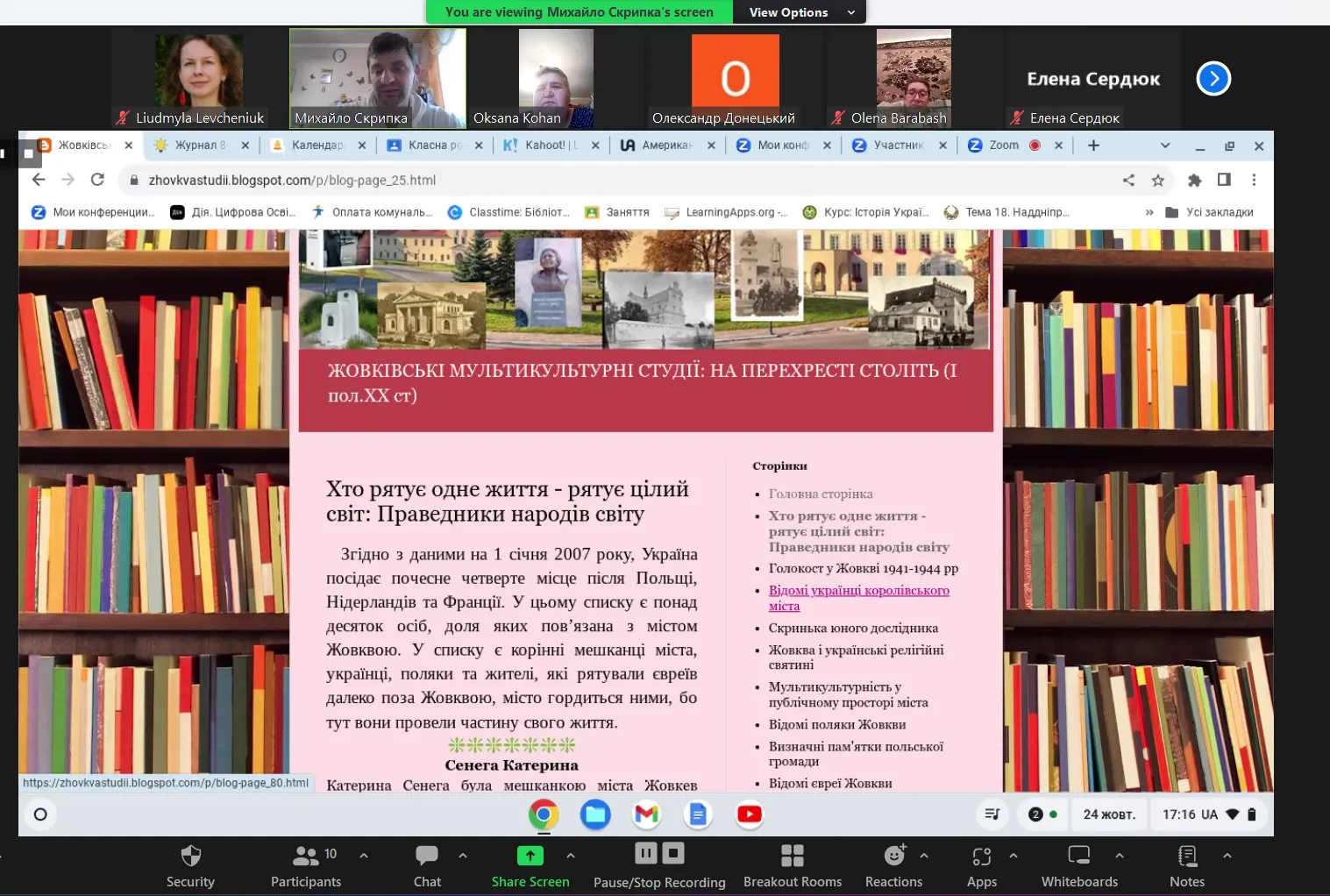This screenshot has height=896, width=1330.
Task: Switch to Американ tab
Action: 668,146
